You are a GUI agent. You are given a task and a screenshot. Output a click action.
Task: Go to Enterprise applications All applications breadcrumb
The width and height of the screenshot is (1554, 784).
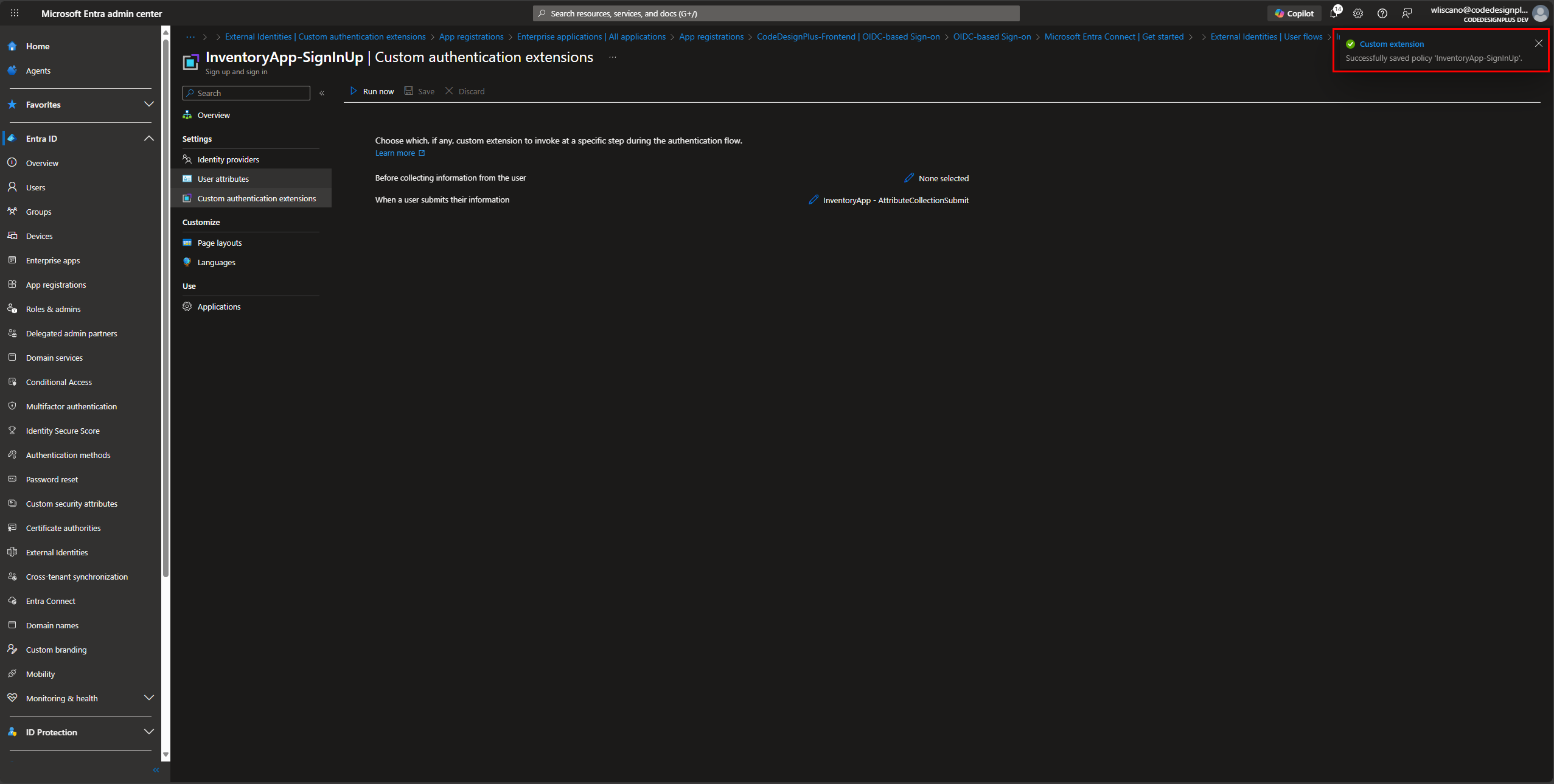591,36
